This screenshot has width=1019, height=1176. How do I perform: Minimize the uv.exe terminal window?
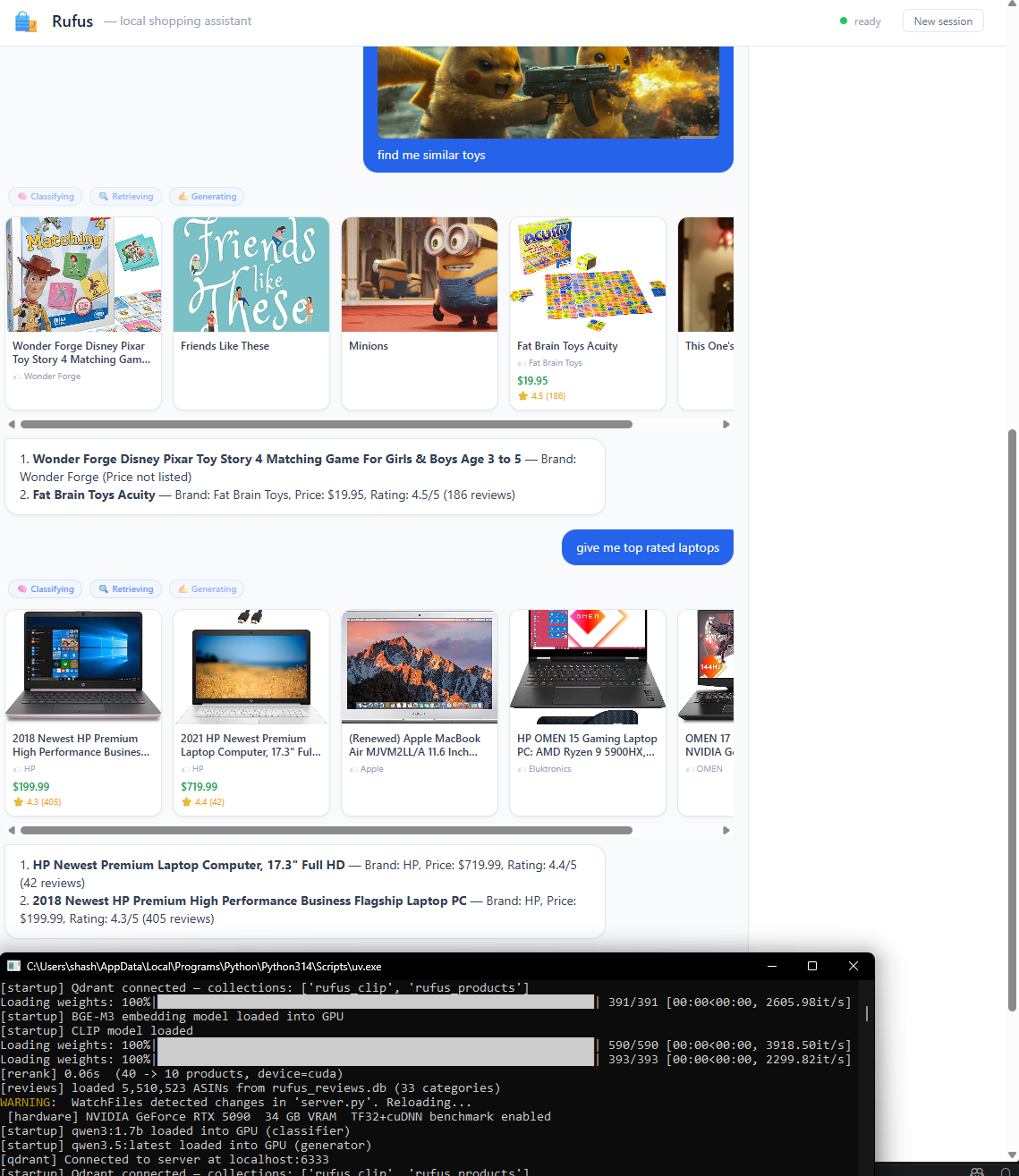pyautogui.click(x=772, y=966)
